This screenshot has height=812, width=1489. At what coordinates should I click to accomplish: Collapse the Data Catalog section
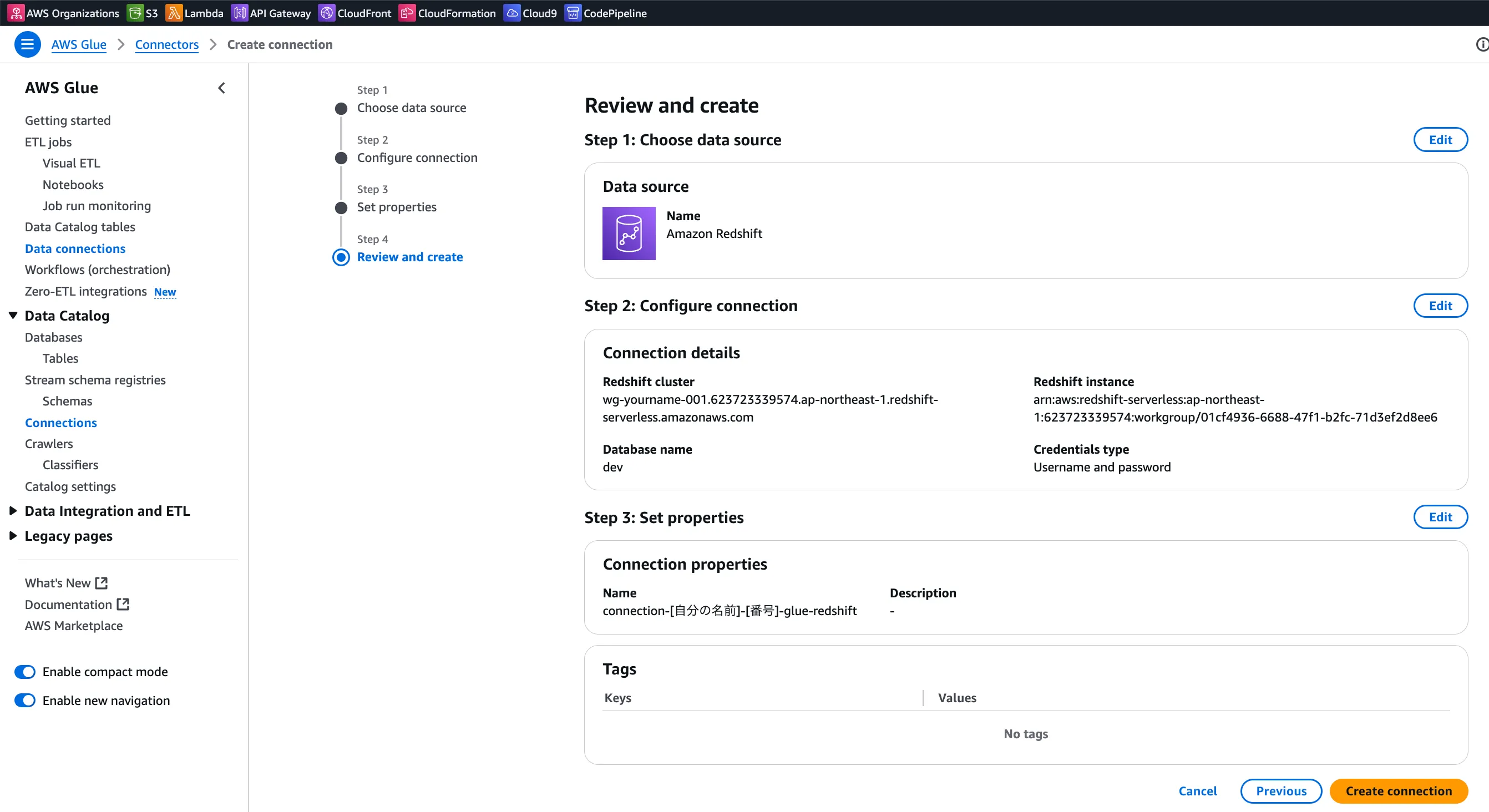click(13, 316)
